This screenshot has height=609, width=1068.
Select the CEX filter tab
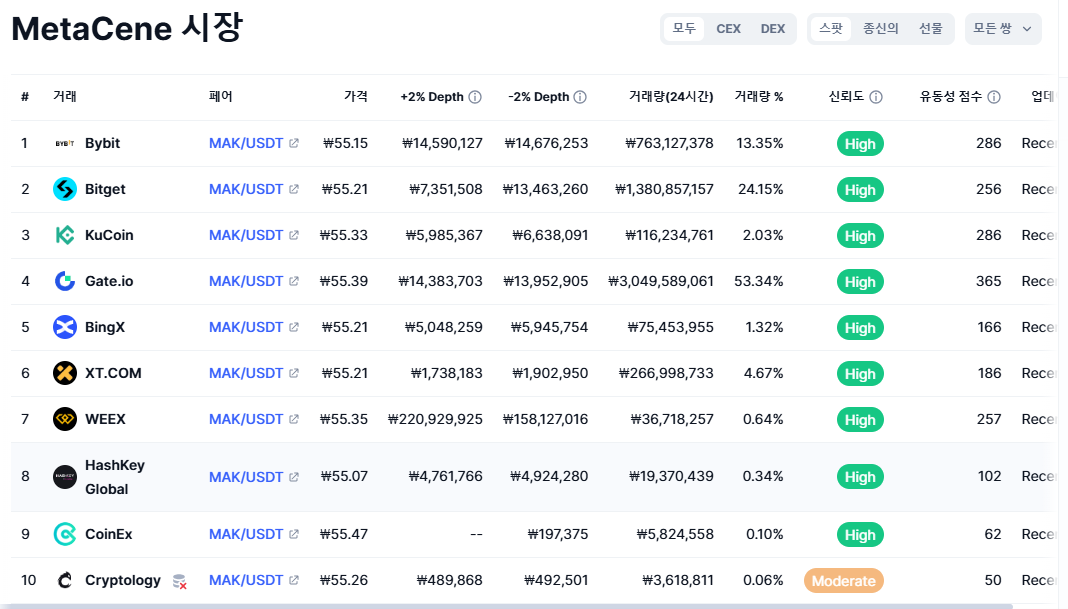(x=728, y=29)
